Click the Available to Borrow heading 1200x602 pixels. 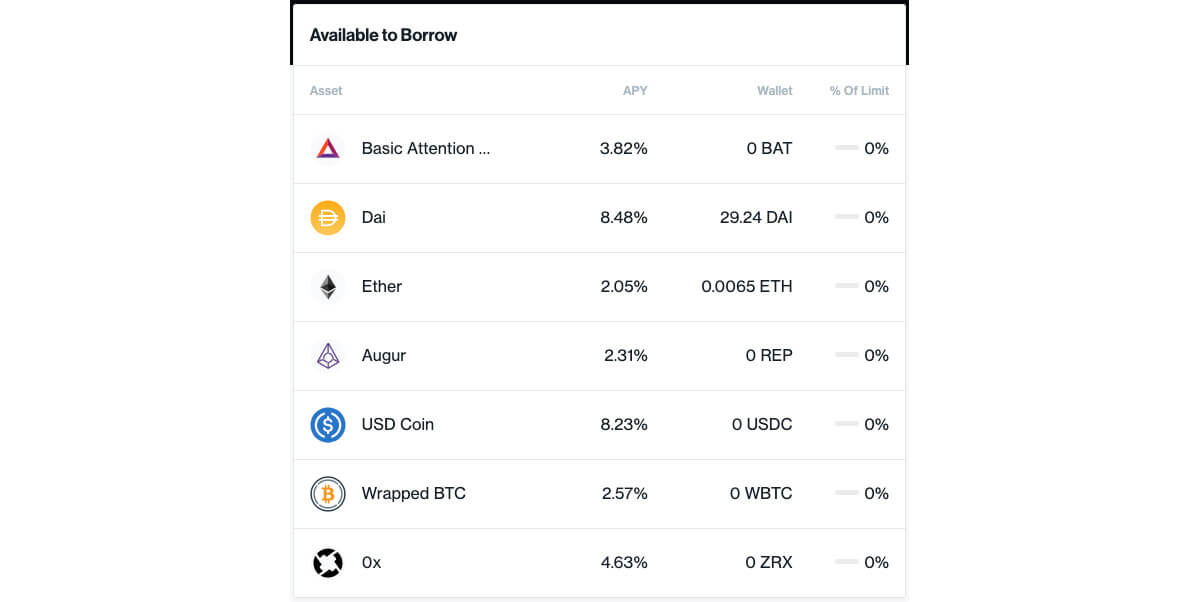(x=383, y=35)
